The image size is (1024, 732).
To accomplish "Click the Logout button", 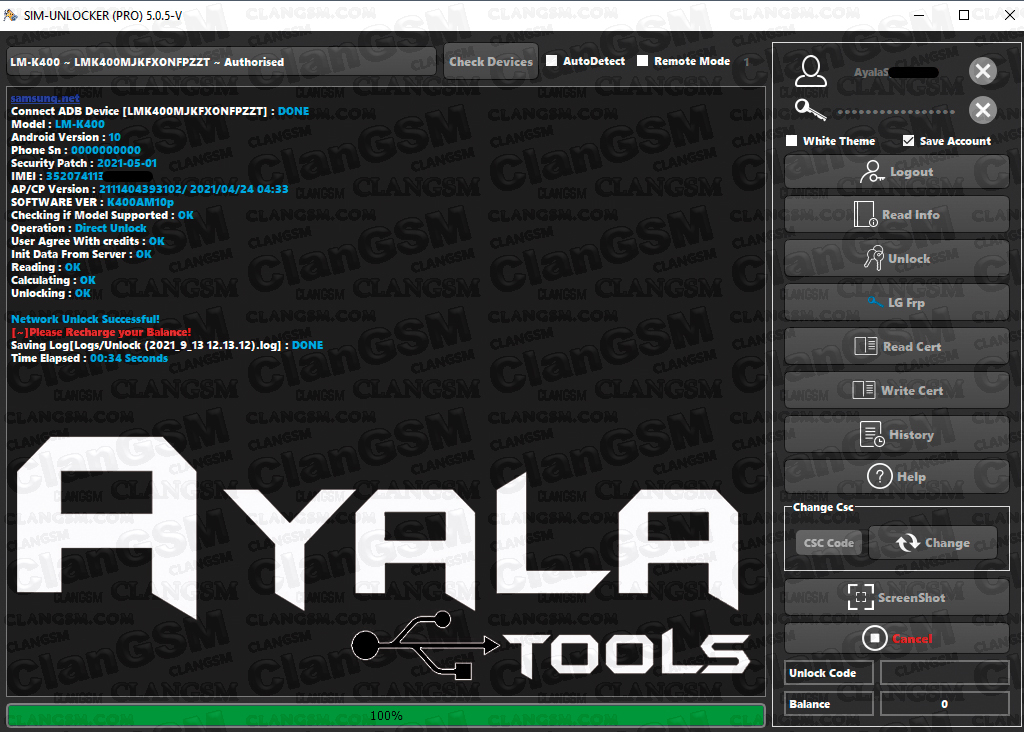I will [897, 172].
